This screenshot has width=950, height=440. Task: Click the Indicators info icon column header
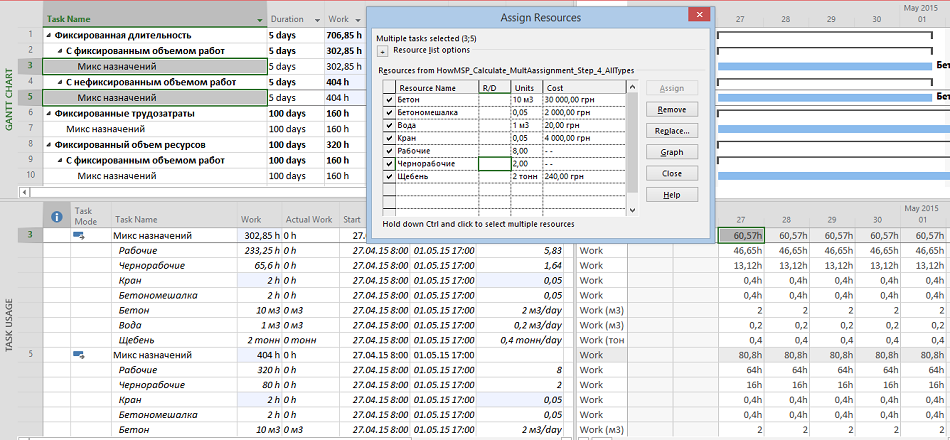click(x=57, y=216)
